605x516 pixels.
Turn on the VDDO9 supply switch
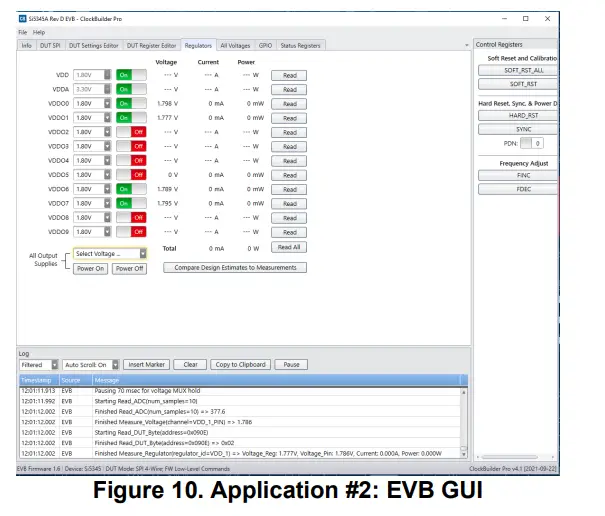click(x=131, y=232)
